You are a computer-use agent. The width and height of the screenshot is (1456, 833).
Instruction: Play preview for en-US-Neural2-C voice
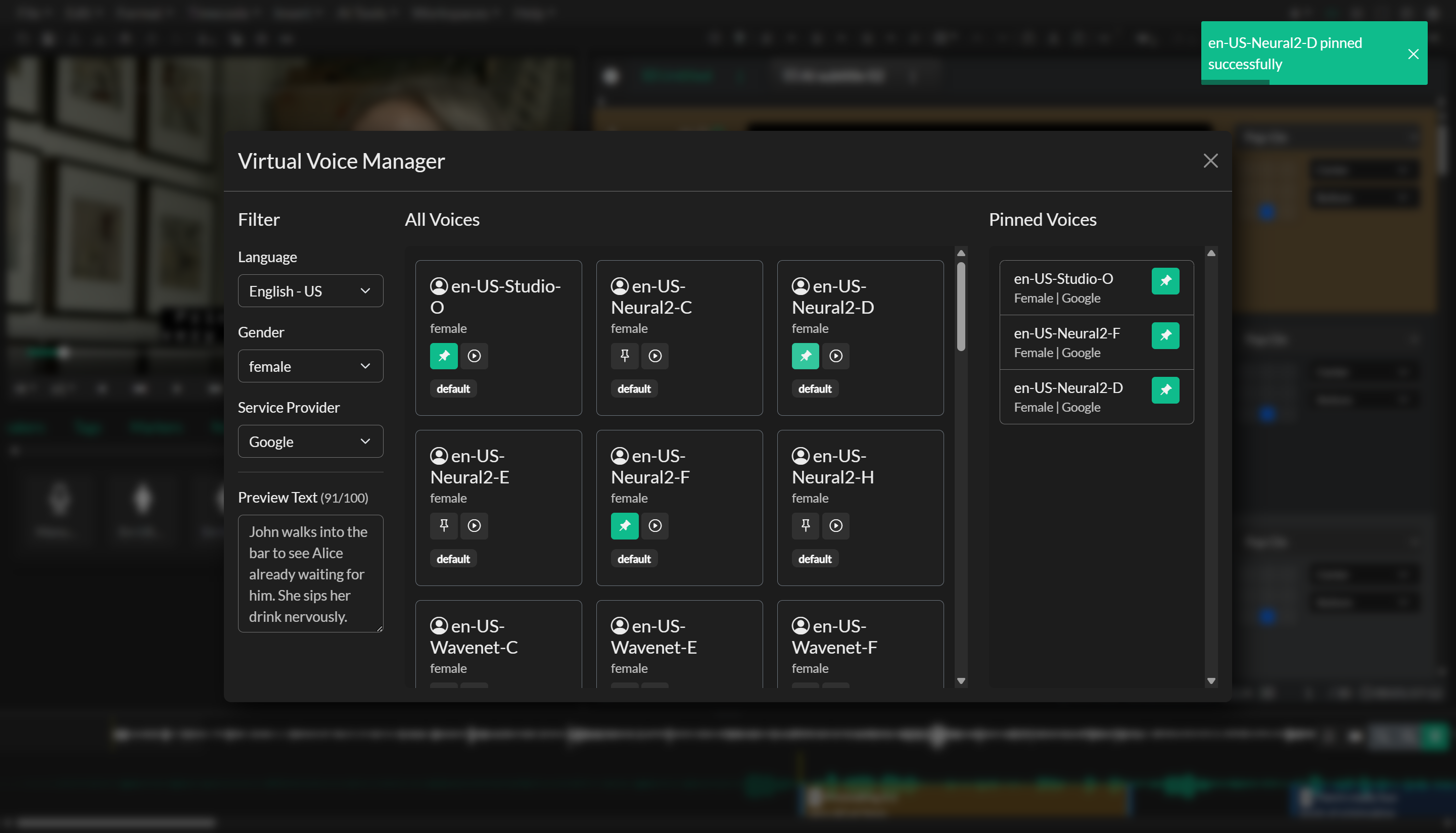click(655, 356)
